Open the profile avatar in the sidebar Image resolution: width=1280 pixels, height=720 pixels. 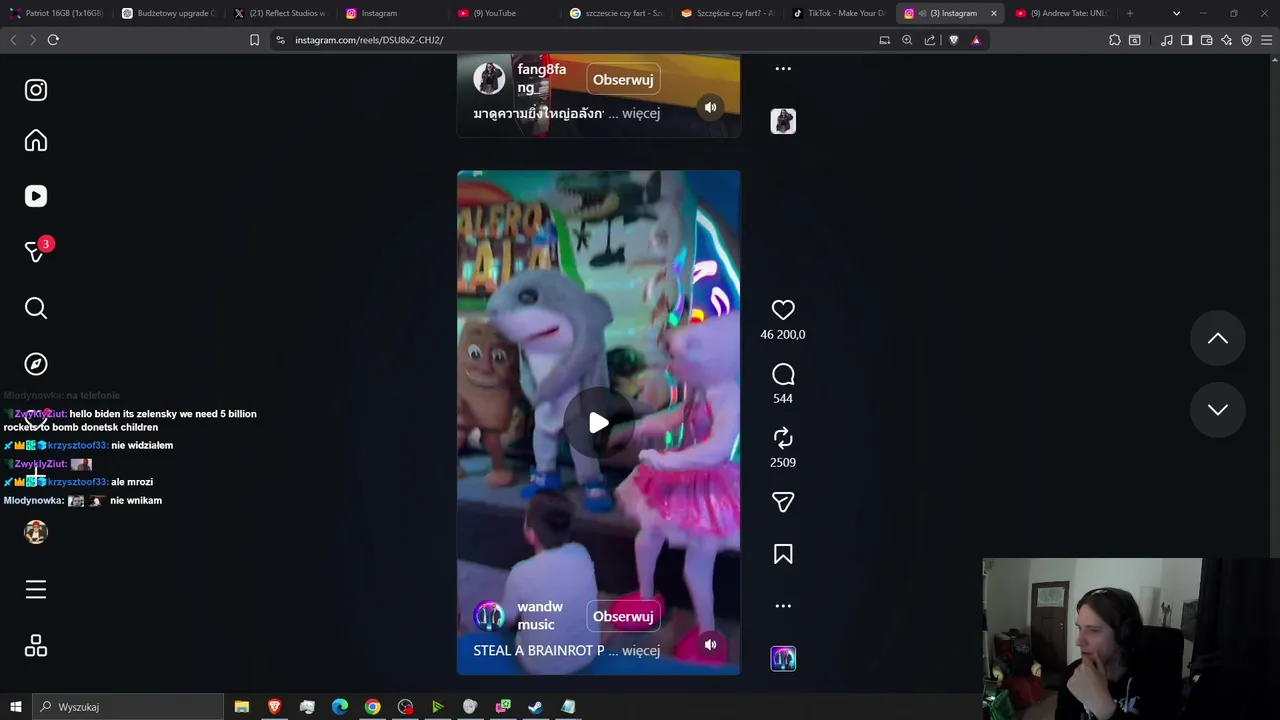pos(36,532)
